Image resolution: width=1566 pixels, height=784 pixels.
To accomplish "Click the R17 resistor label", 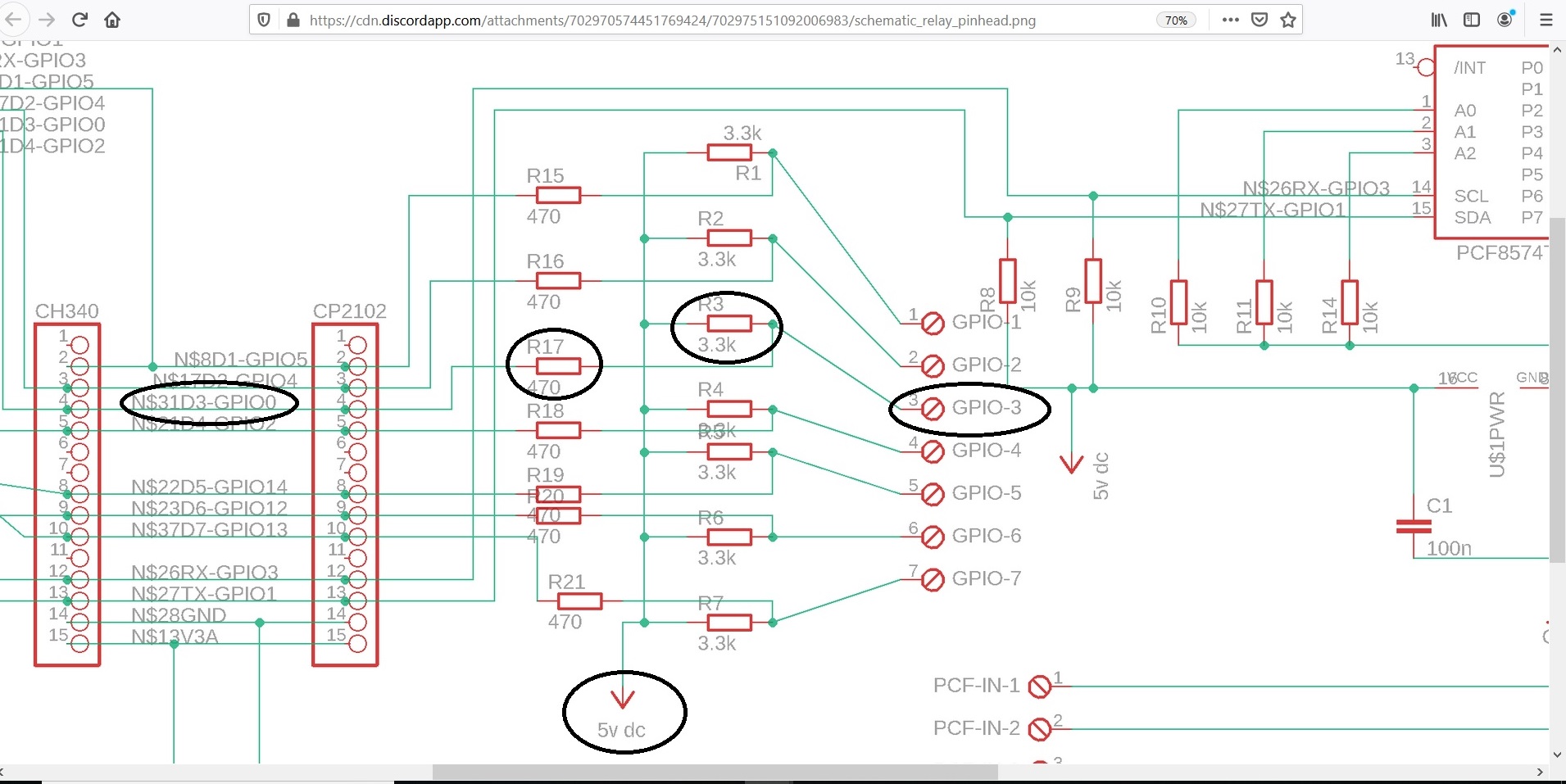I will pyautogui.click(x=545, y=347).
